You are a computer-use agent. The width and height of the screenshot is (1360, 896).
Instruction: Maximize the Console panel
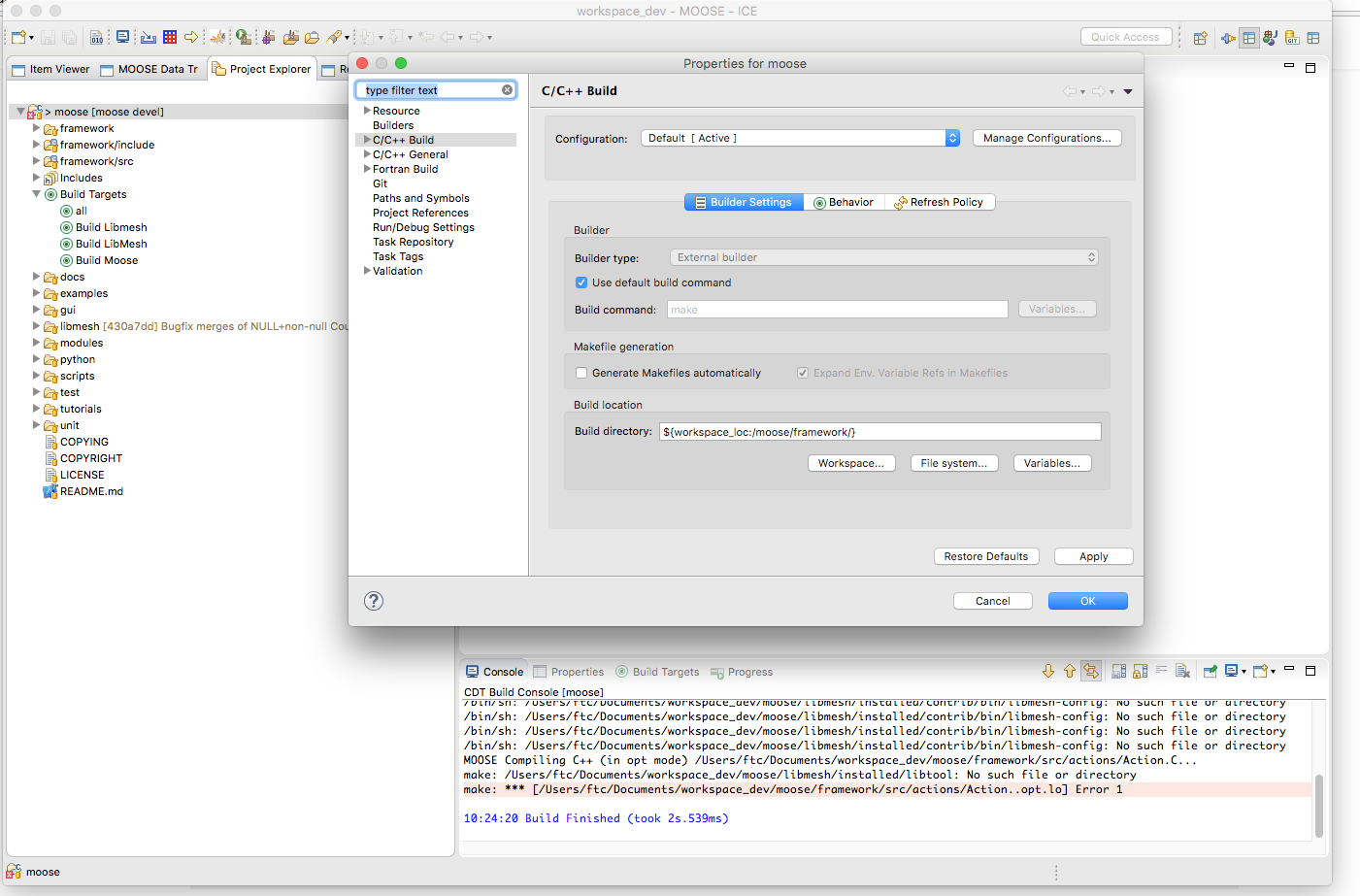pos(1310,671)
